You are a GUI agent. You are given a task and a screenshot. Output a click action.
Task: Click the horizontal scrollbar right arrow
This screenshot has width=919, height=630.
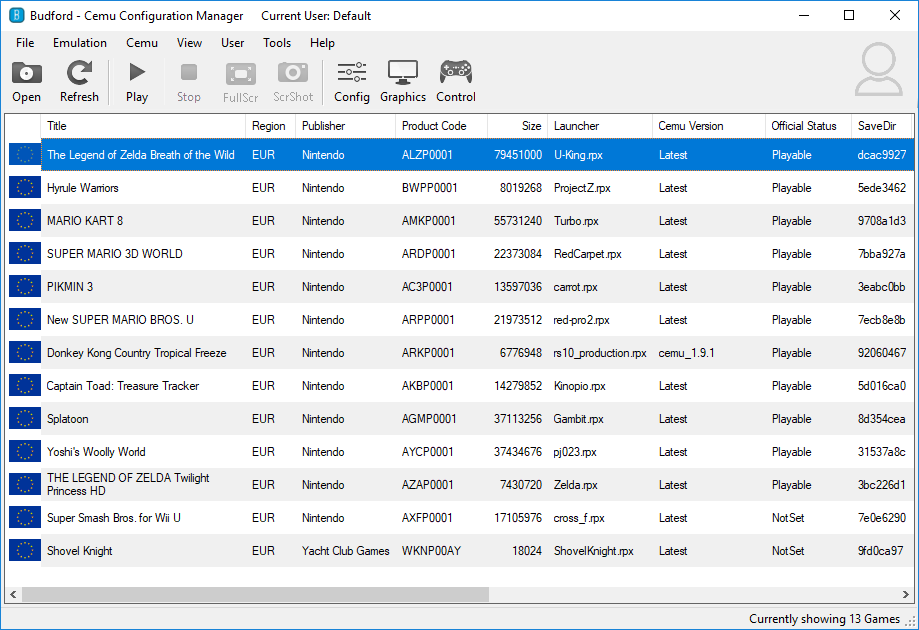906,594
